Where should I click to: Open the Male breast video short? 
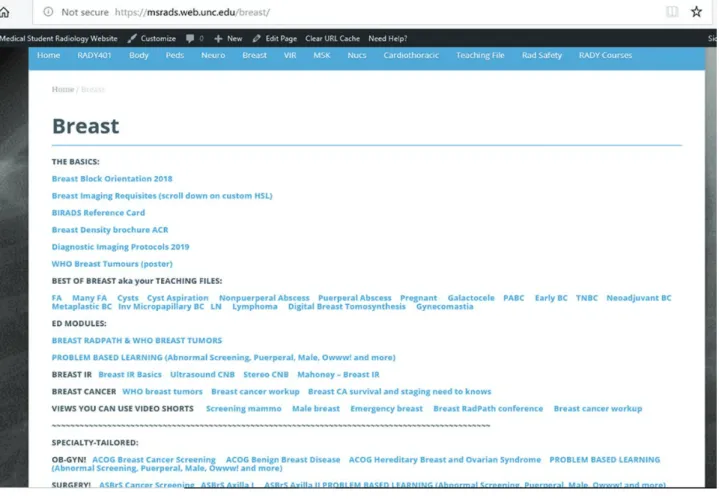pos(316,409)
